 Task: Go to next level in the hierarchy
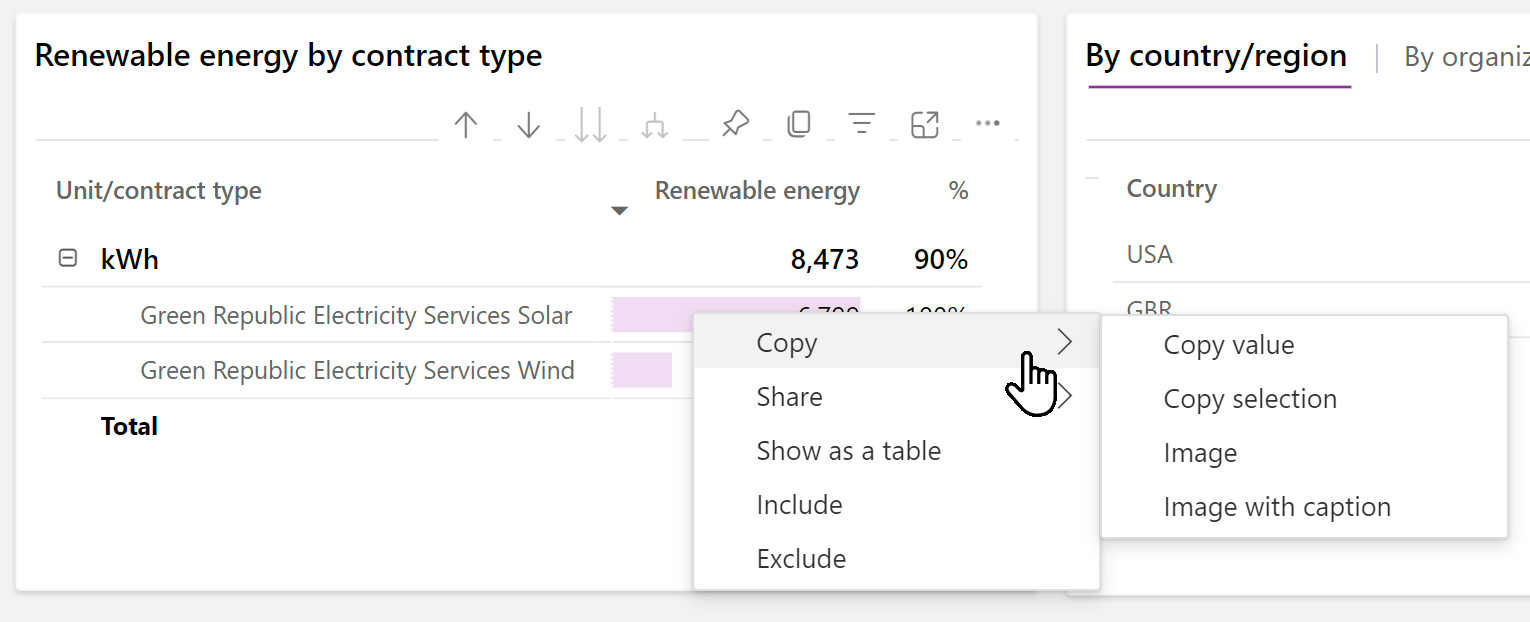click(x=590, y=124)
